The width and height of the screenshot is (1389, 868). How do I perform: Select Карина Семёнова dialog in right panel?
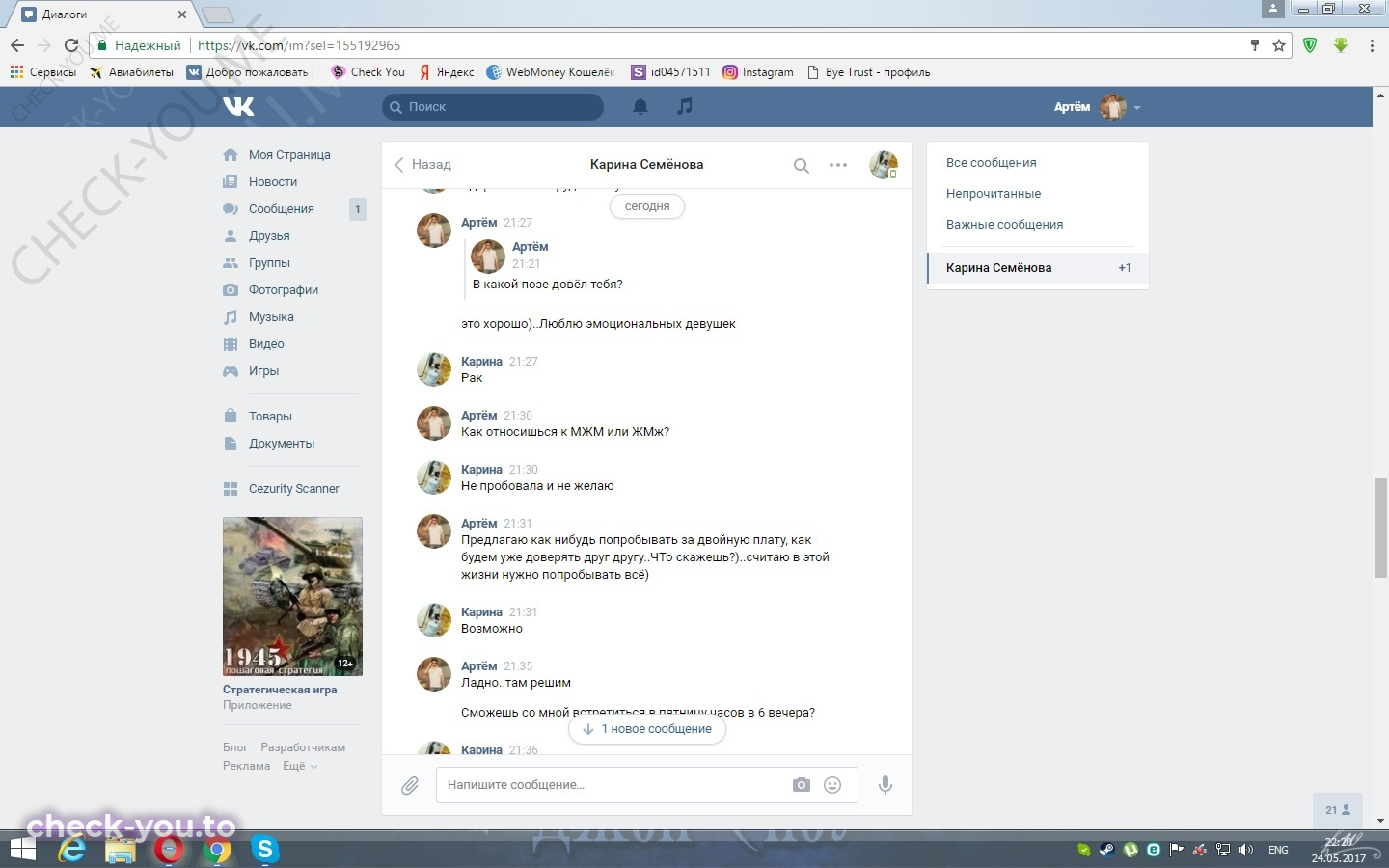(1037, 268)
